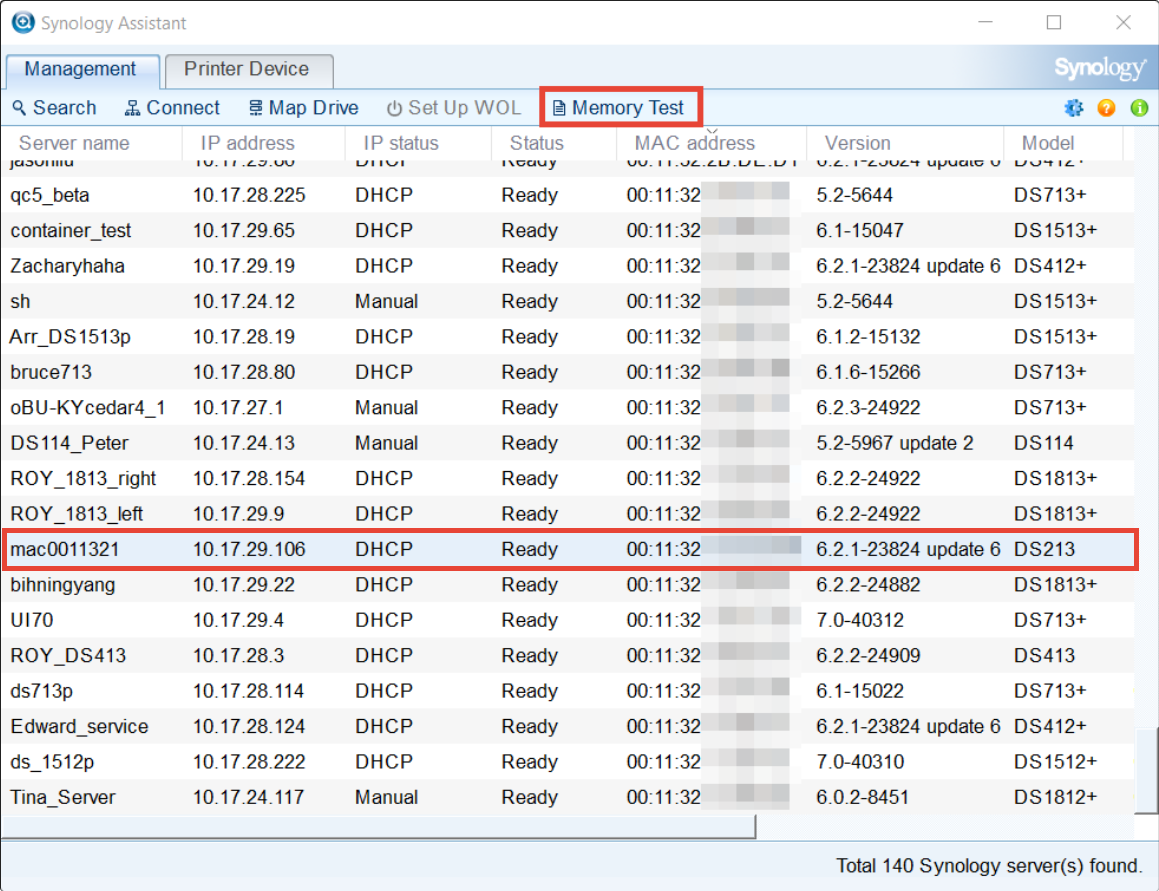
Task: Click the green info icon
Action: click(1139, 108)
